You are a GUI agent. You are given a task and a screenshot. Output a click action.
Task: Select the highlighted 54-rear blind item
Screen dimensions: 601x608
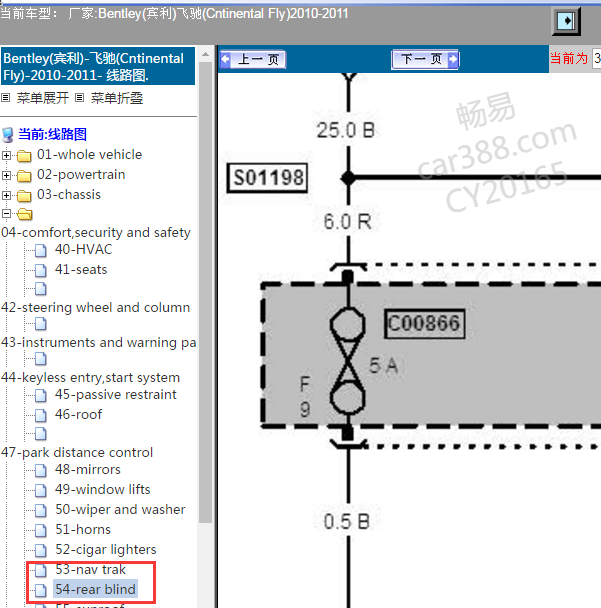point(95,589)
